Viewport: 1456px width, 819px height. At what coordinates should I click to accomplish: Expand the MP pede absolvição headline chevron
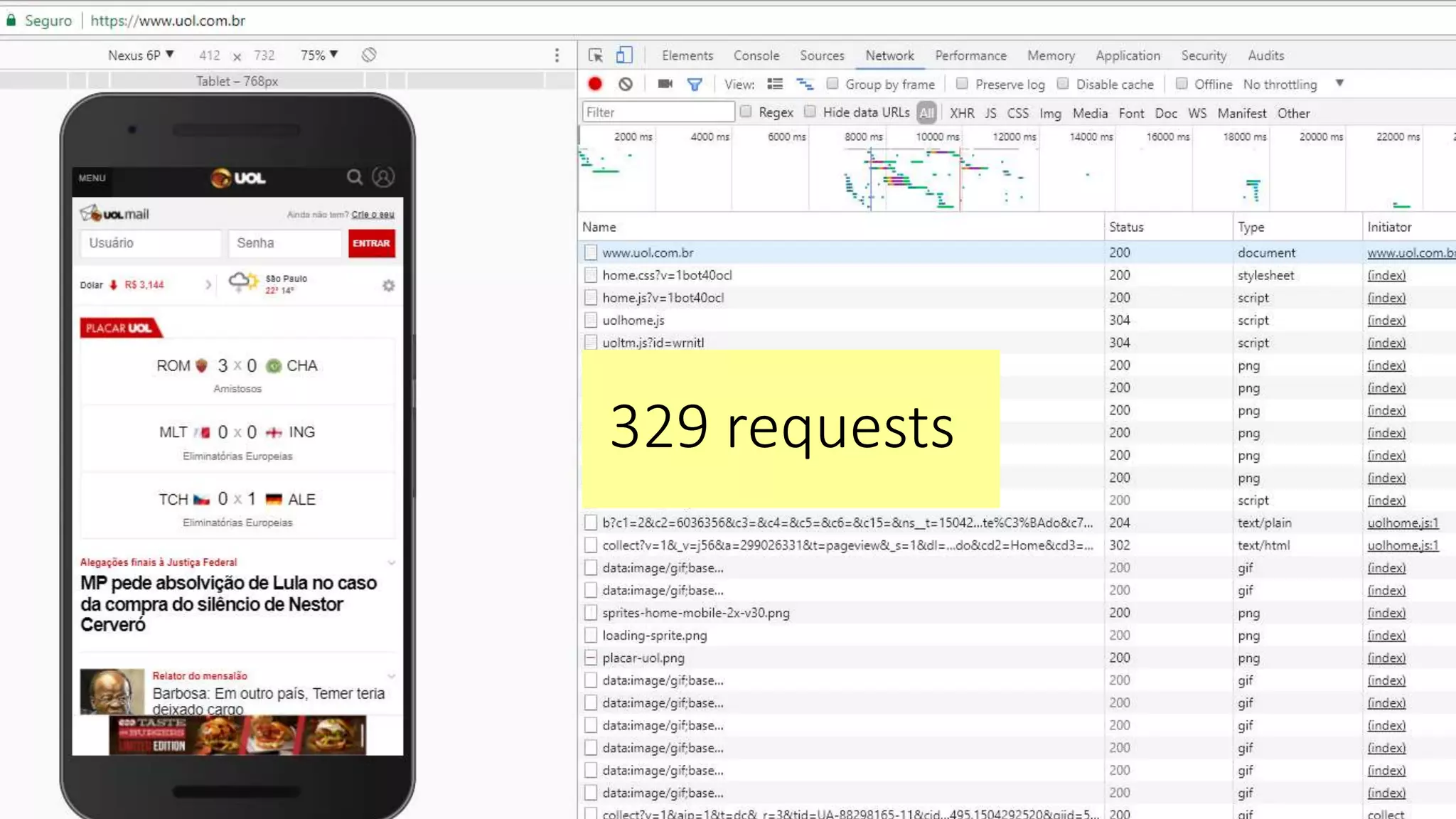(391, 562)
